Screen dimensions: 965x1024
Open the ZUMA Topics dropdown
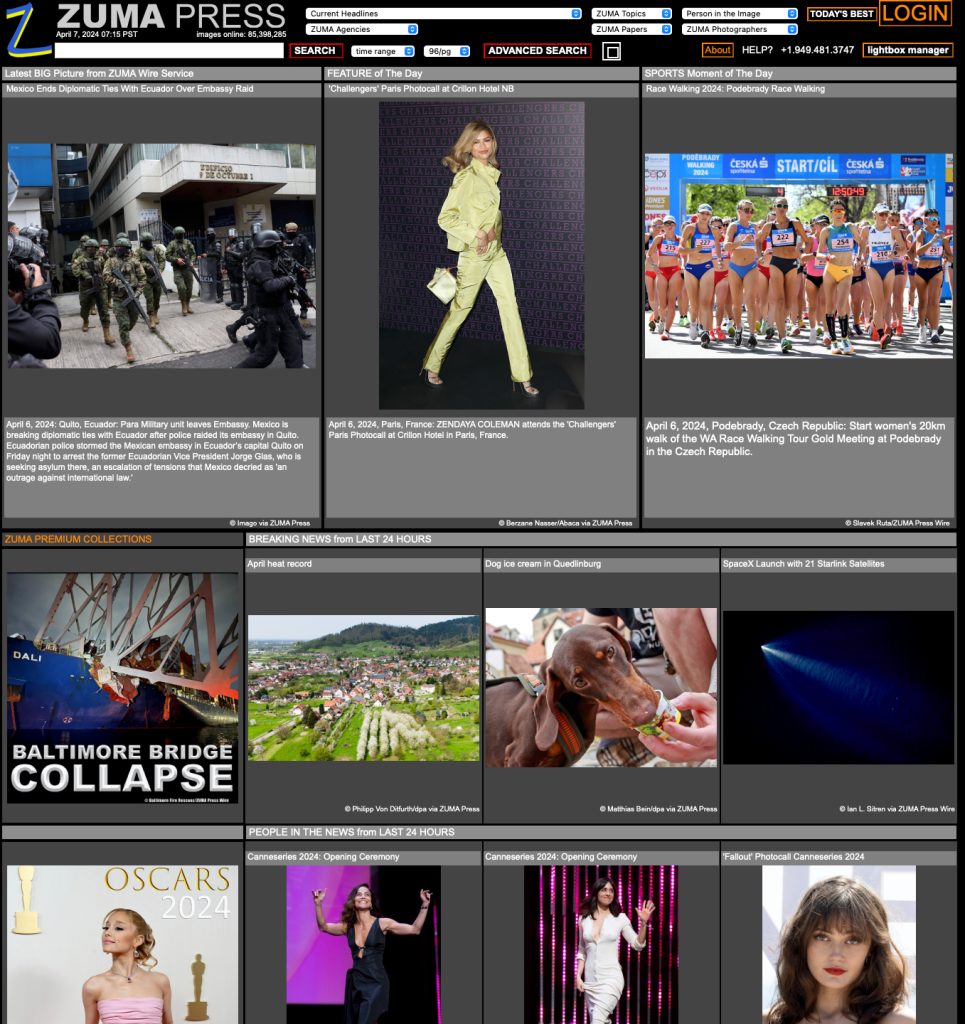pyautogui.click(x=631, y=14)
